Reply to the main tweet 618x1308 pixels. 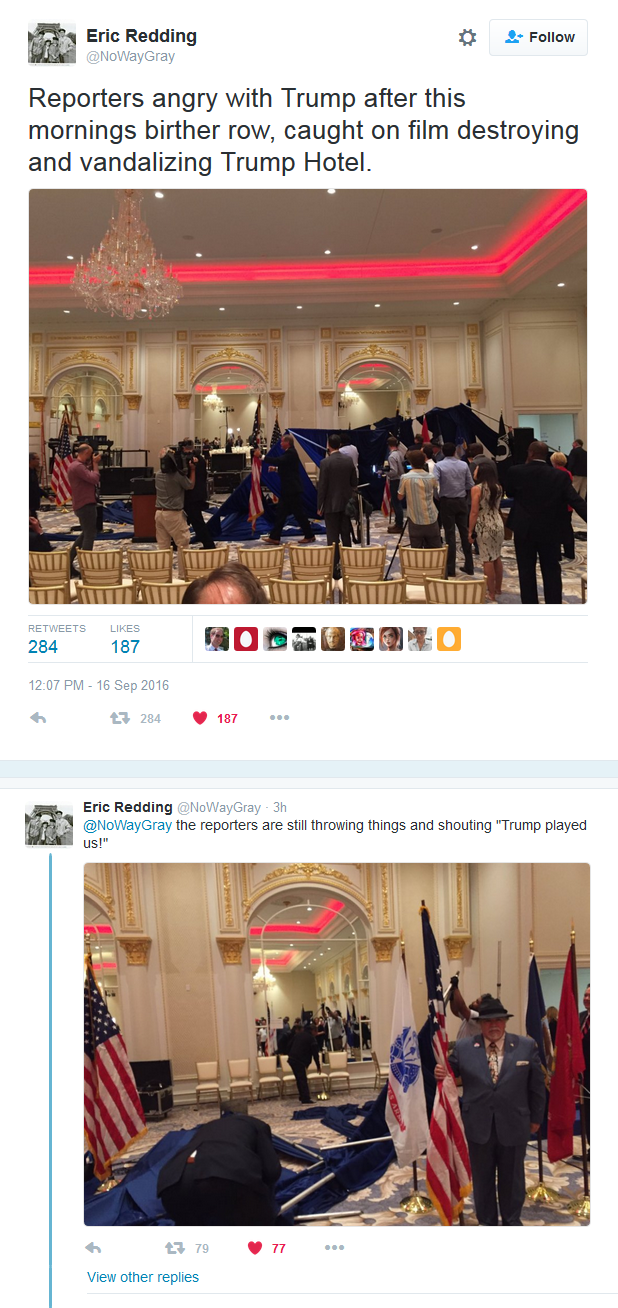click(39, 718)
